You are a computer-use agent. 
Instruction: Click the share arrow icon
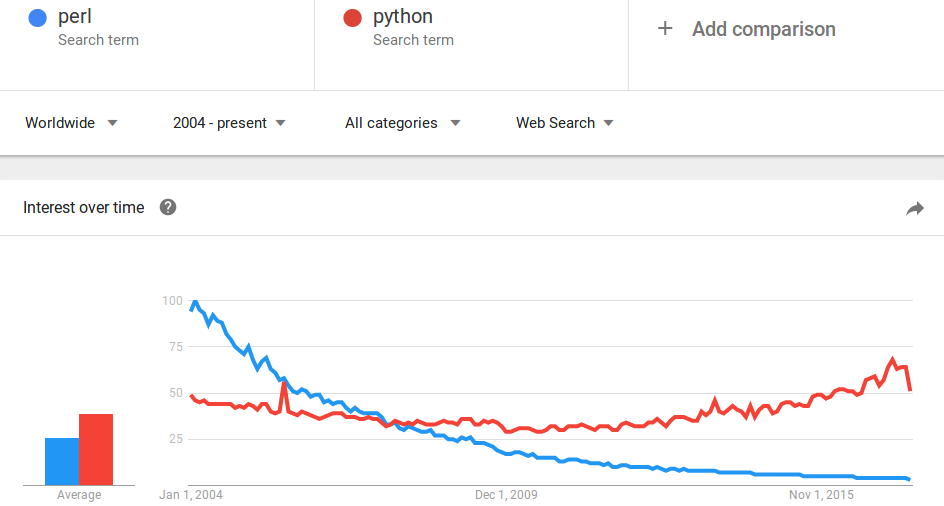(x=914, y=208)
